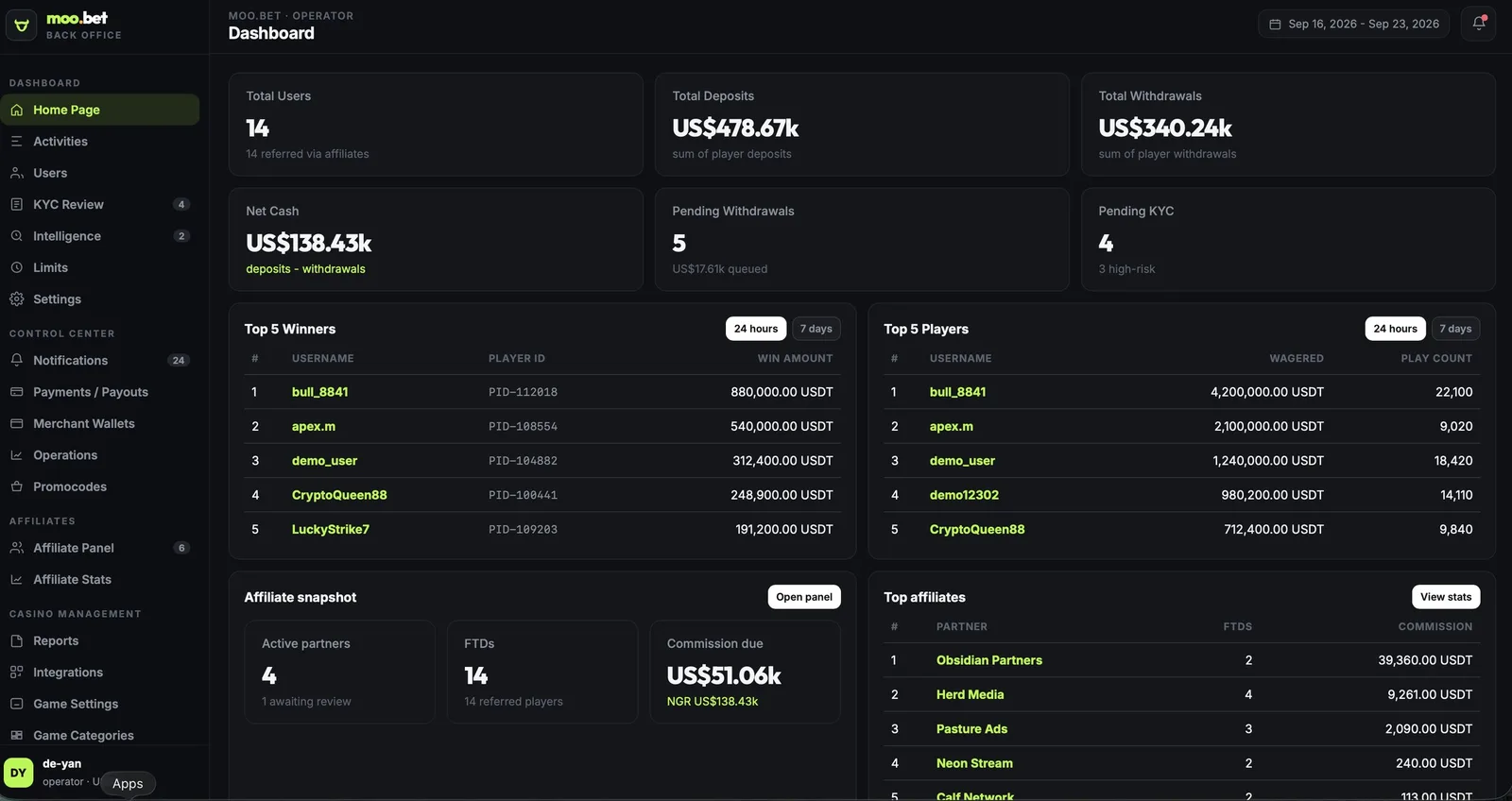Click the Merchant Wallets icon
The image size is (1512, 801).
coord(16,423)
